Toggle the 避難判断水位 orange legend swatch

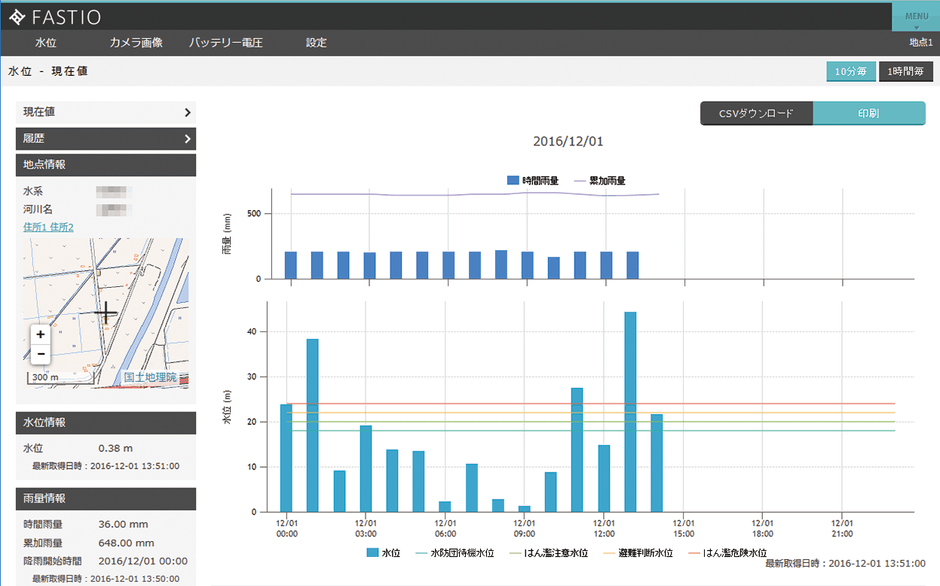click(596, 552)
